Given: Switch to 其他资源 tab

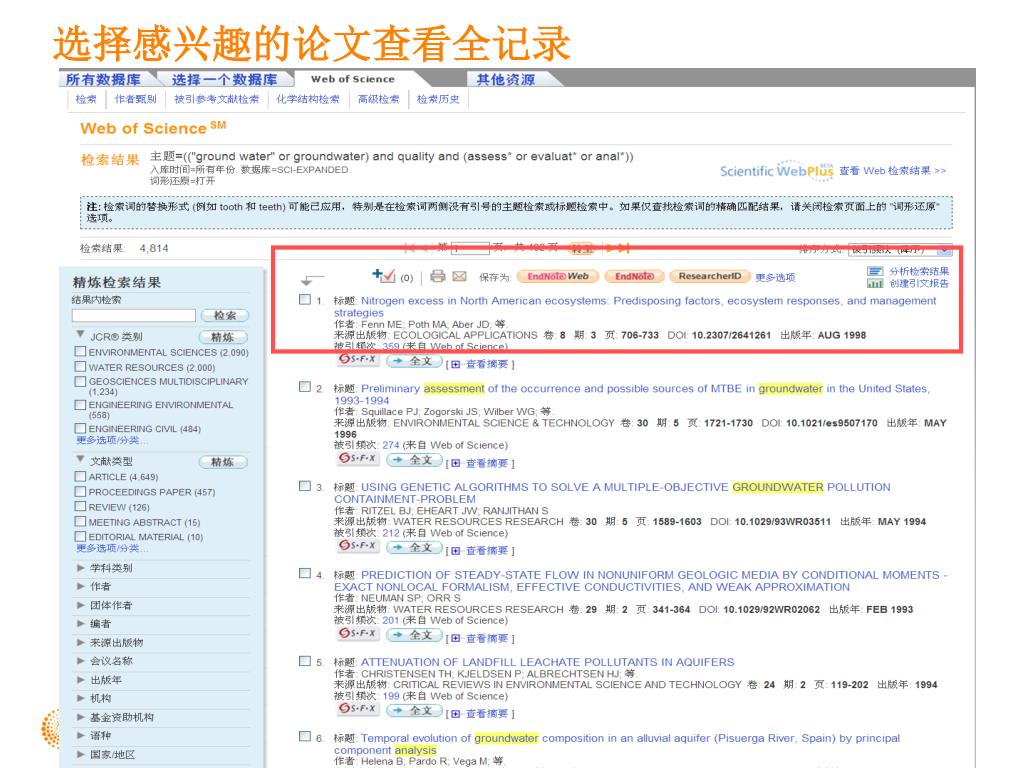Looking at the screenshot, I should tap(505, 79).
